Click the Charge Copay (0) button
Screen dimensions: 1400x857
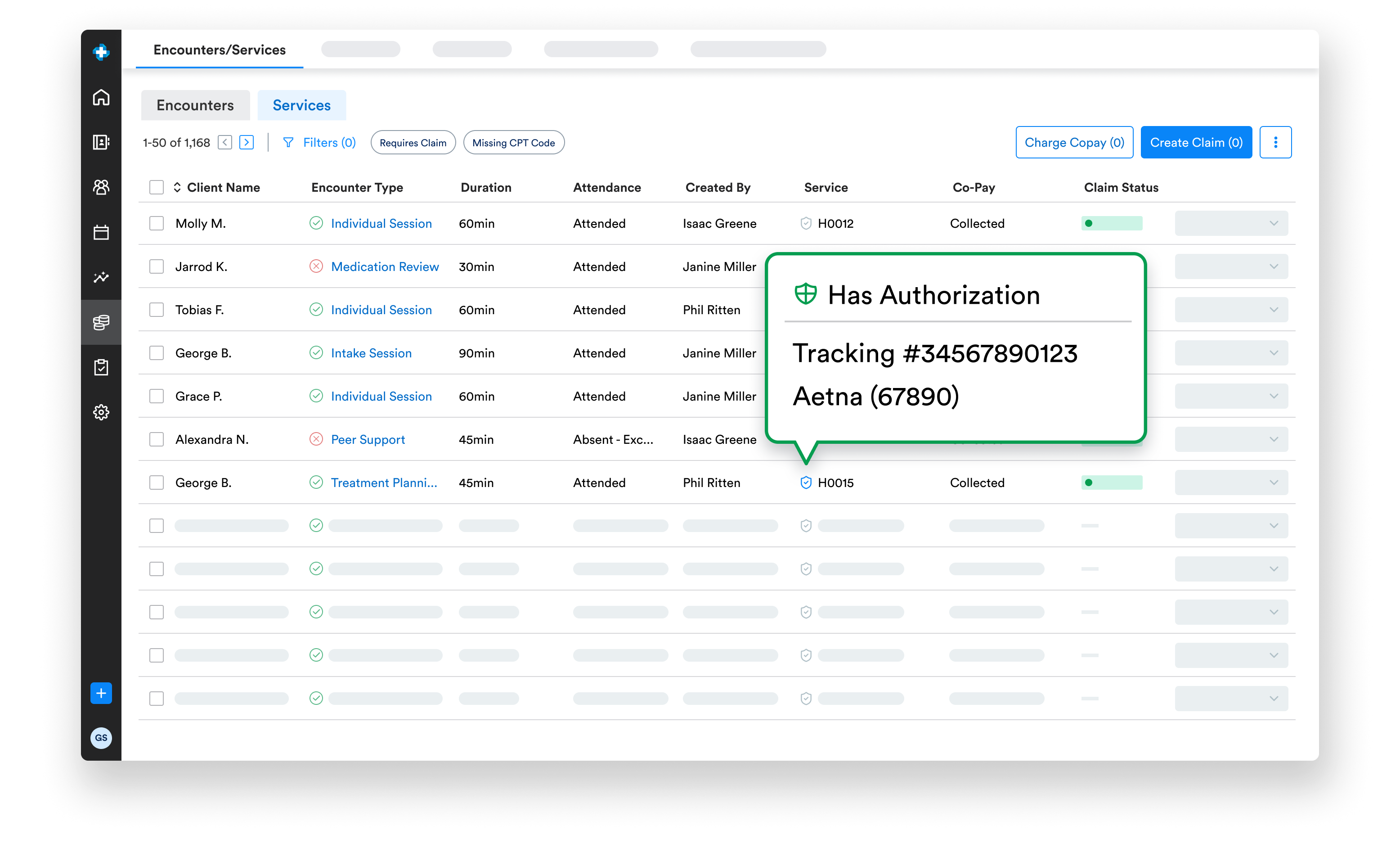pos(1074,142)
